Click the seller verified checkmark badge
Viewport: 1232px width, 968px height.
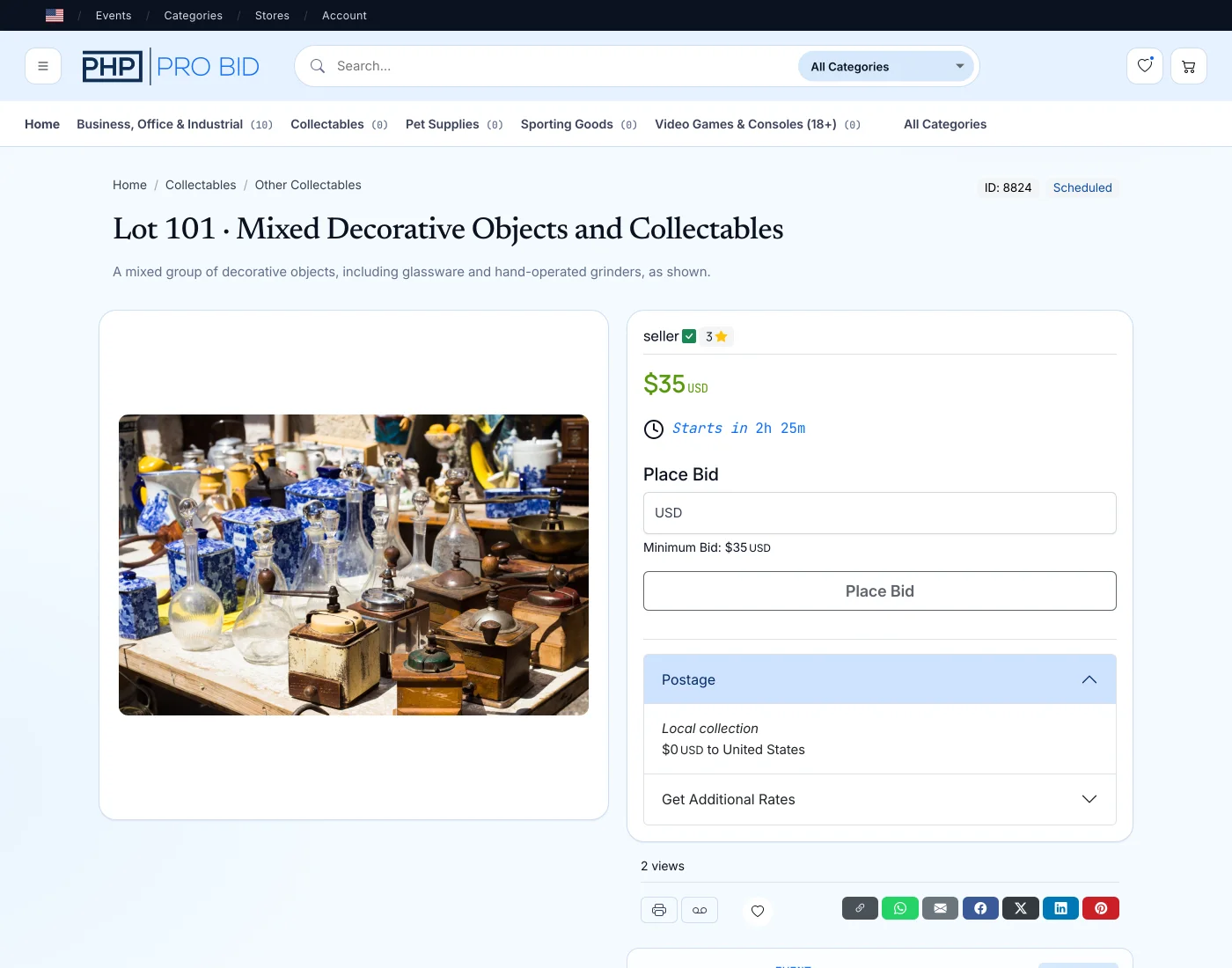coord(689,336)
